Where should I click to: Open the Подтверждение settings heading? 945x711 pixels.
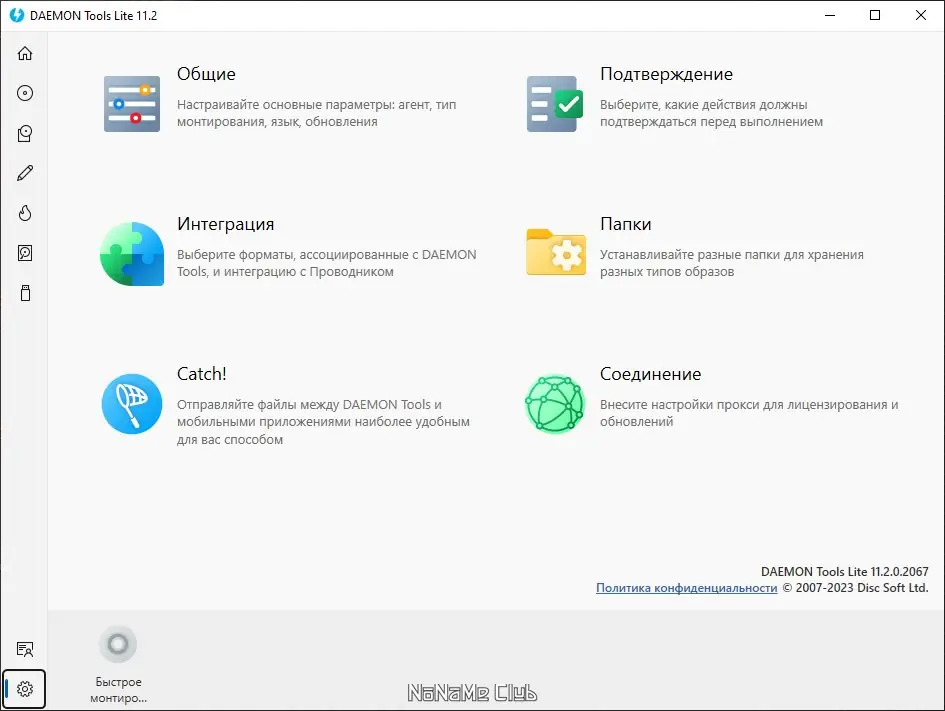[x=666, y=74]
